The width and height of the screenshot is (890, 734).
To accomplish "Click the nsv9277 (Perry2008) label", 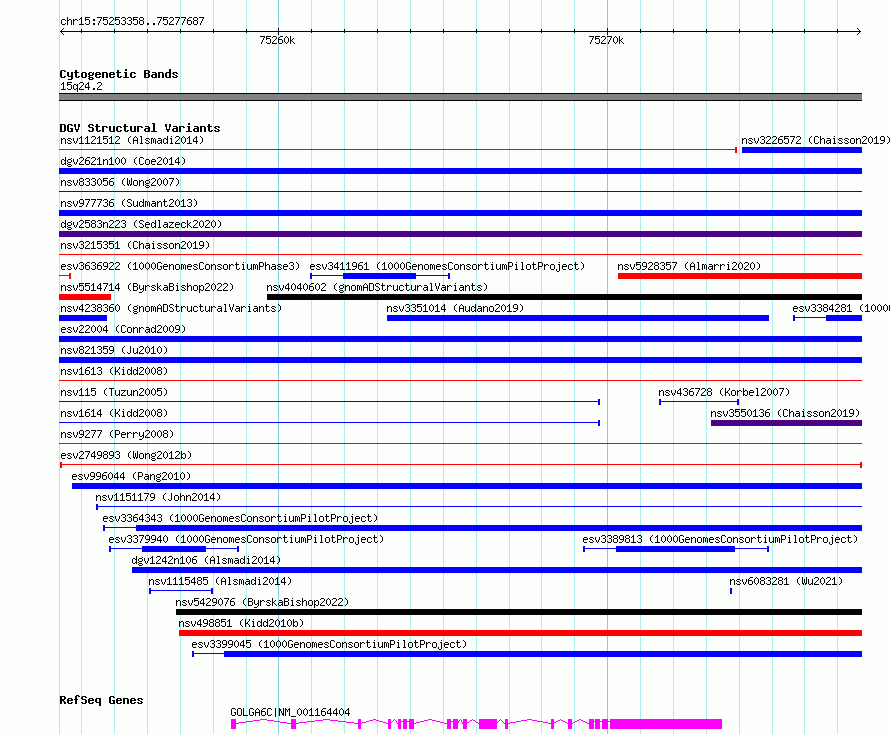I will point(117,434).
